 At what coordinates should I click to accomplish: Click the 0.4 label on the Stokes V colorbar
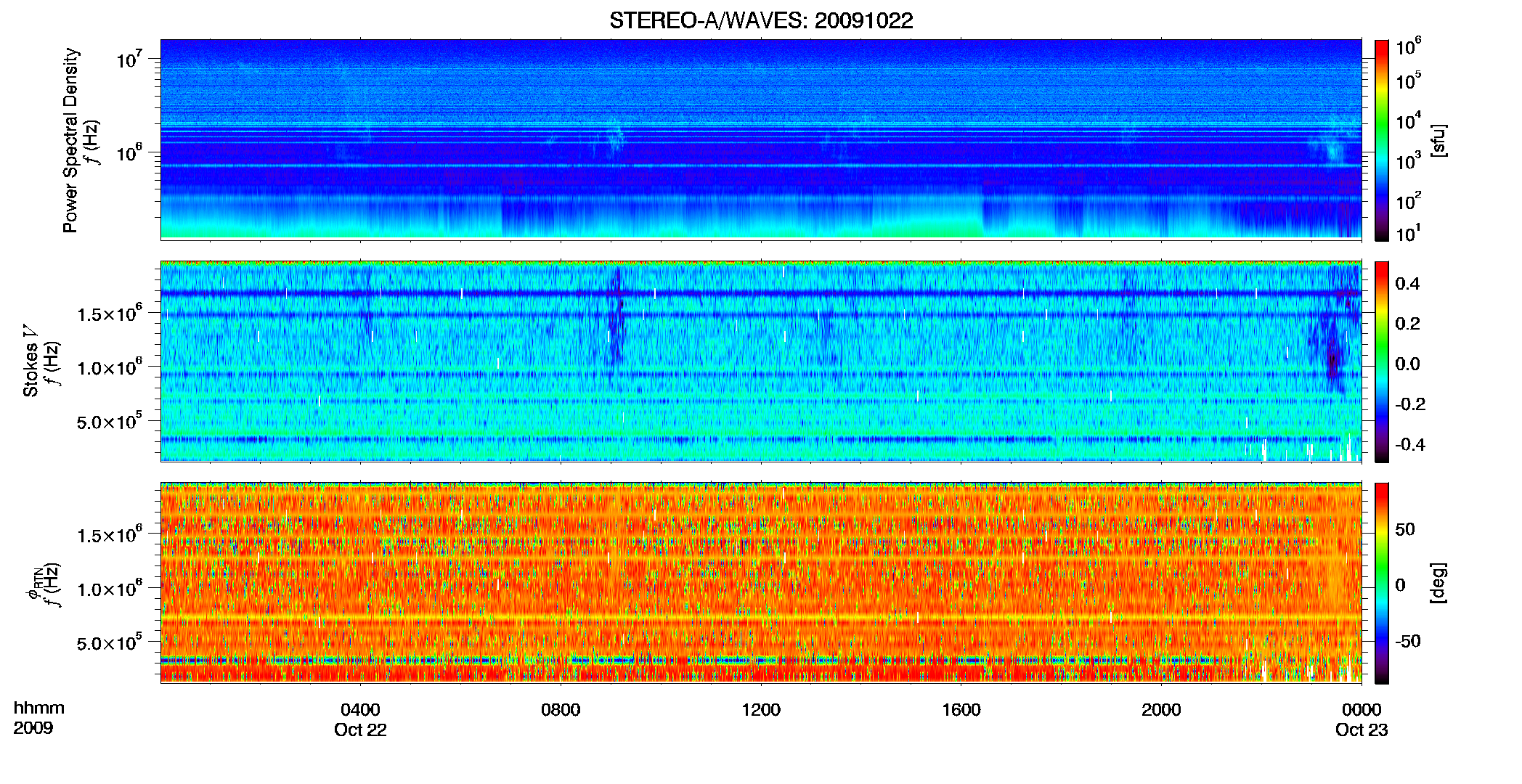point(1407,284)
